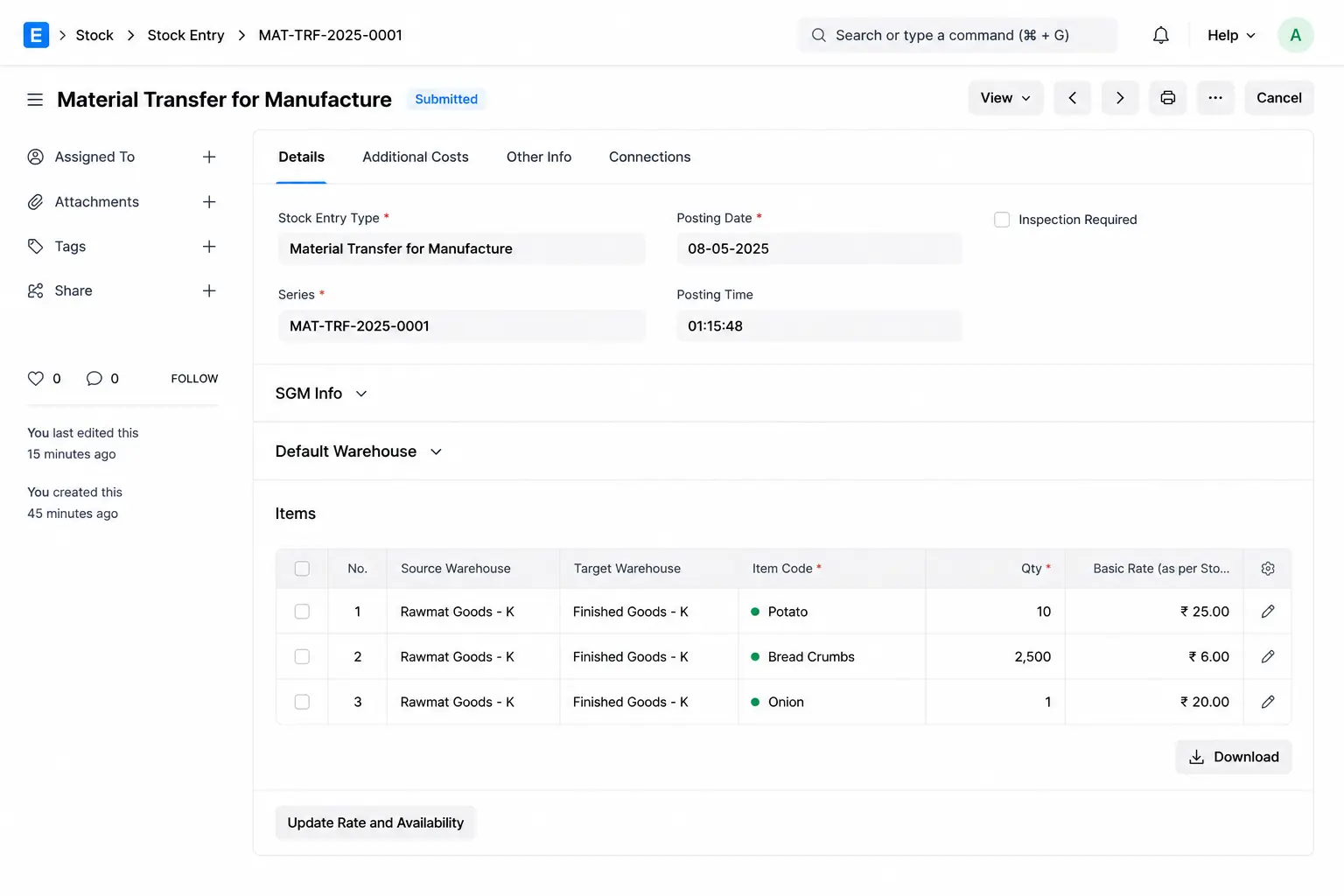Screen dimensions: 1344x896
Task: Open Items table settings gear
Action: pyautogui.click(x=1268, y=569)
